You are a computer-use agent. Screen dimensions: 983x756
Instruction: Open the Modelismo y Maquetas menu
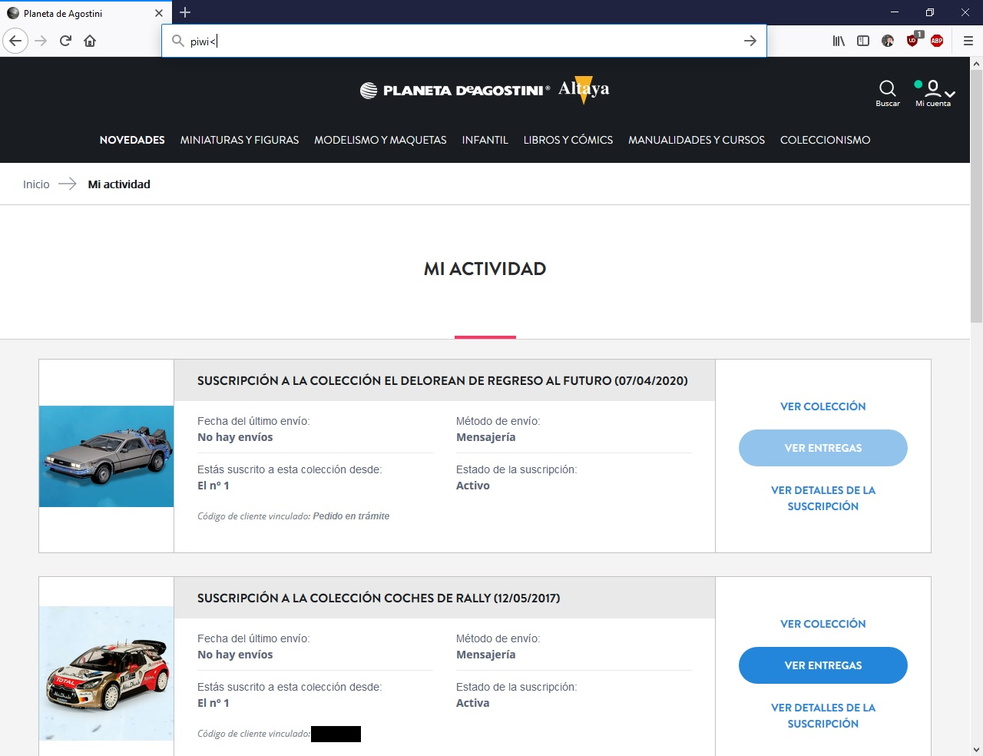[381, 140]
